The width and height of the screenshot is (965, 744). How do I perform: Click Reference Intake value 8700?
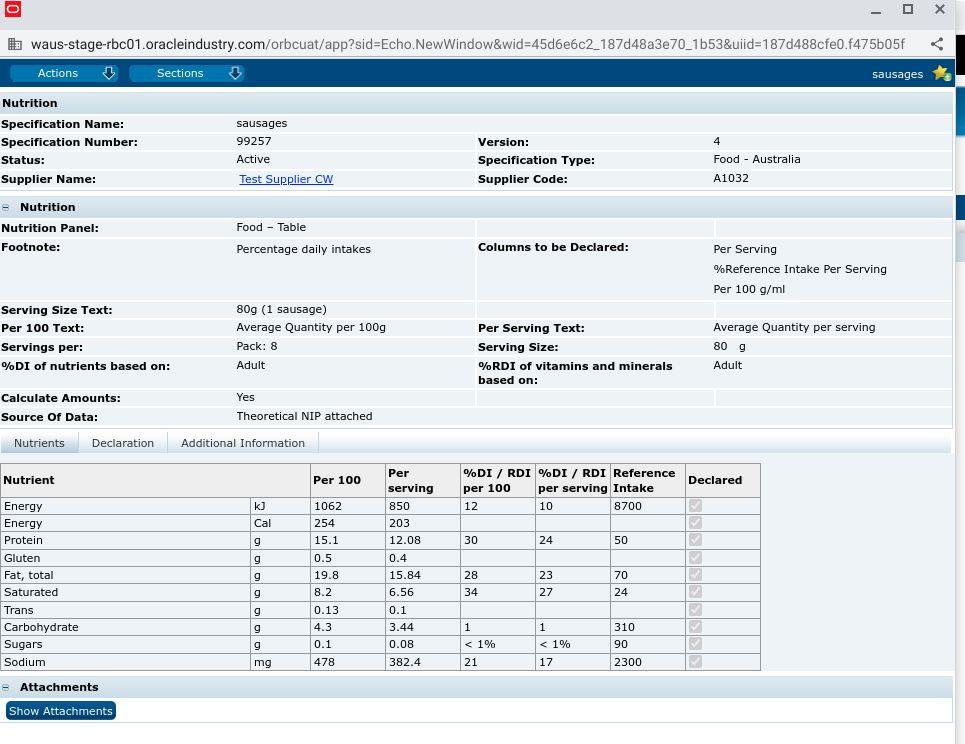(628, 506)
